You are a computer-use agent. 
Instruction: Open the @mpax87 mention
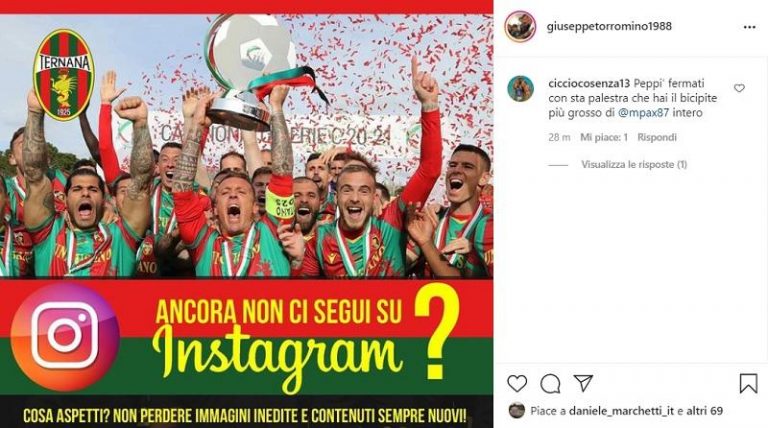[644, 113]
